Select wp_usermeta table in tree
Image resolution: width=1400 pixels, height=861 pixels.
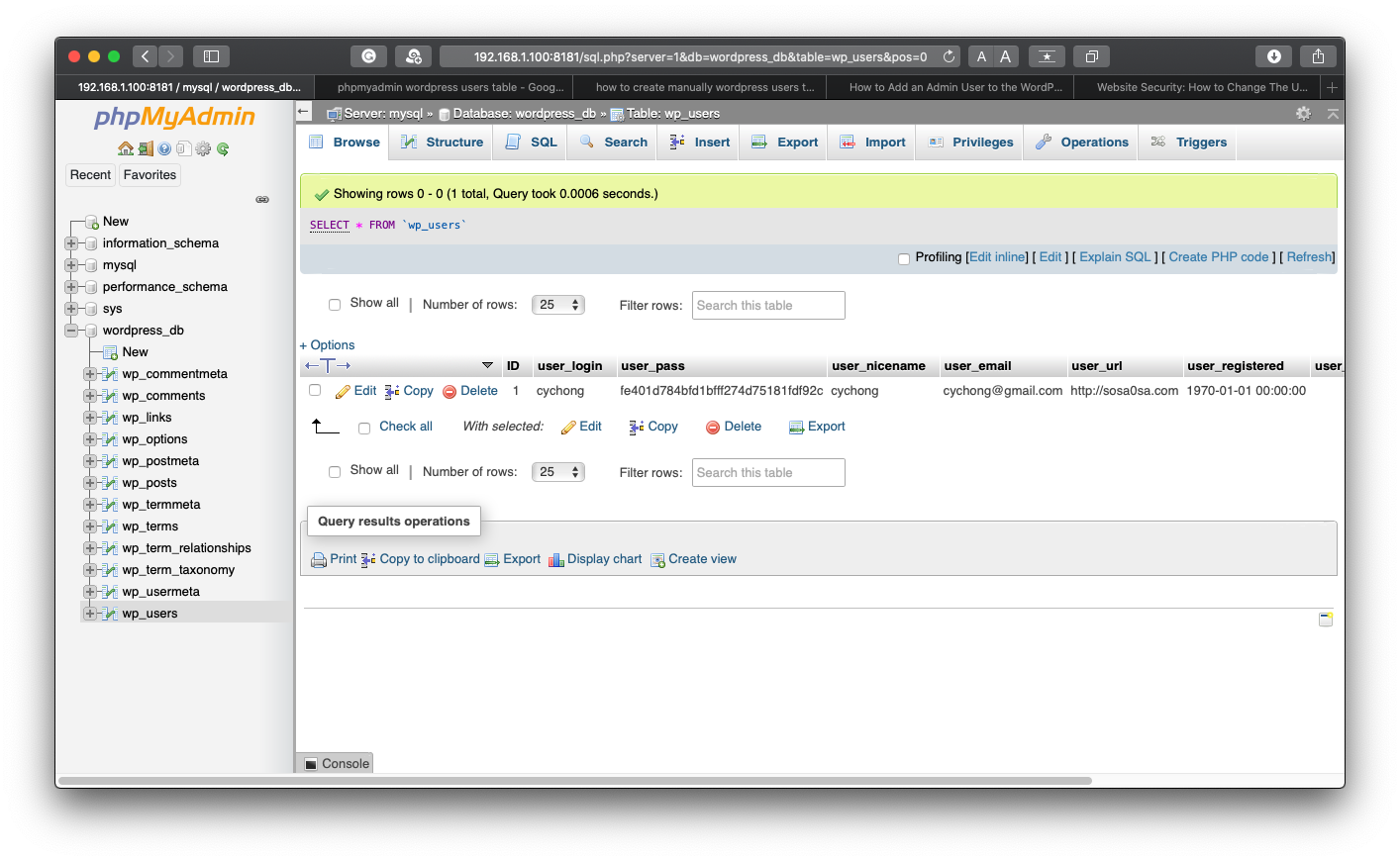160,592
